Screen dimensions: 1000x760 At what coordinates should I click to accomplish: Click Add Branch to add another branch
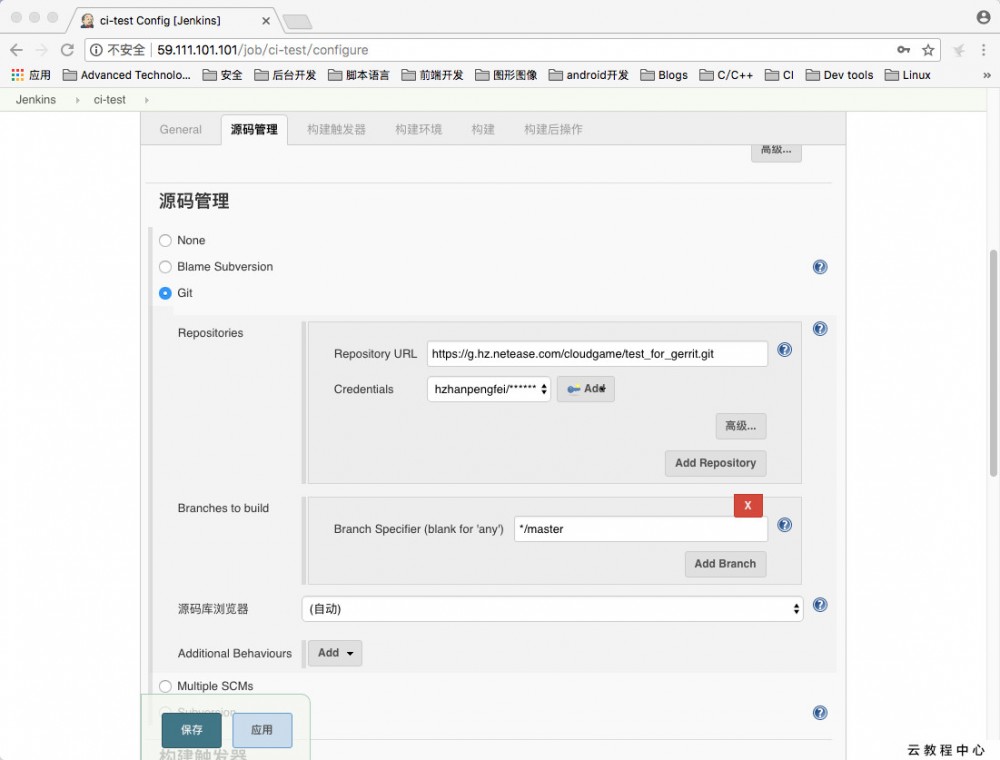pos(725,564)
